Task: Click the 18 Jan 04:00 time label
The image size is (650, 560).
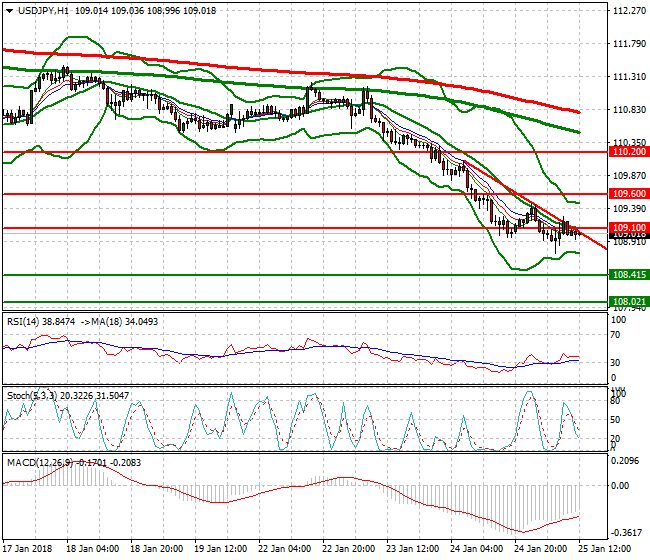Action: click(92, 549)
